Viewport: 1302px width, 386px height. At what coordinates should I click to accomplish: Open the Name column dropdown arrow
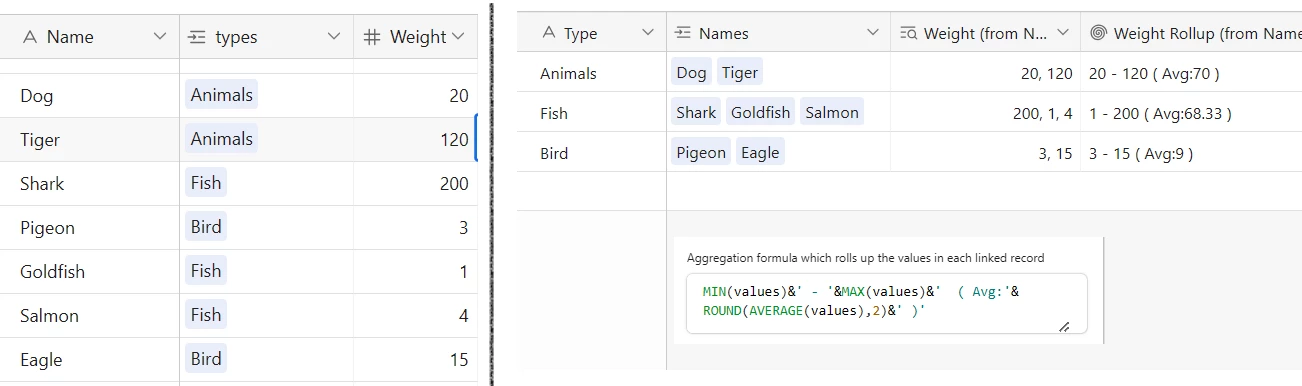[160, 37]
